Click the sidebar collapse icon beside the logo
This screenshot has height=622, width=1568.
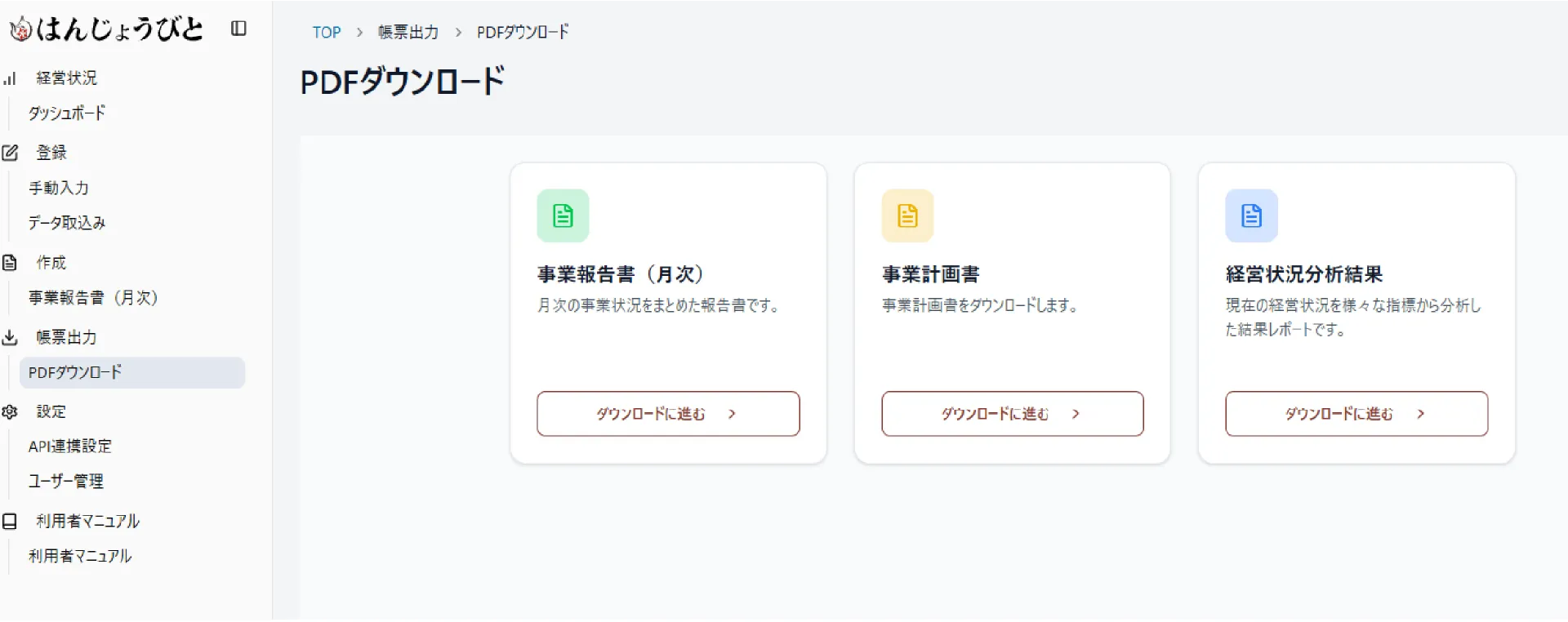click(238, 28)
